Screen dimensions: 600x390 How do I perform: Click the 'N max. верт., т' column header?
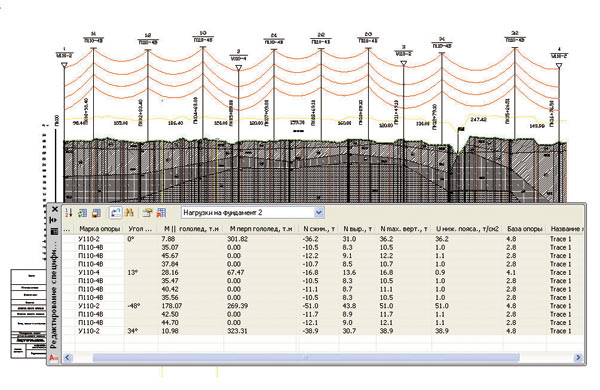(404, 229)
